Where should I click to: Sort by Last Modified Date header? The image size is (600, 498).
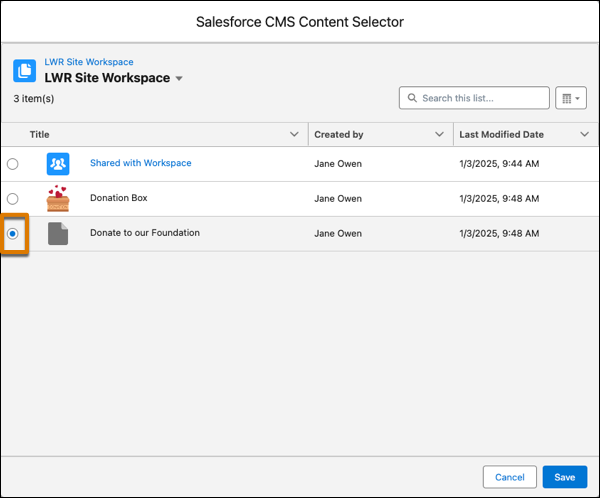click(501, 134)
